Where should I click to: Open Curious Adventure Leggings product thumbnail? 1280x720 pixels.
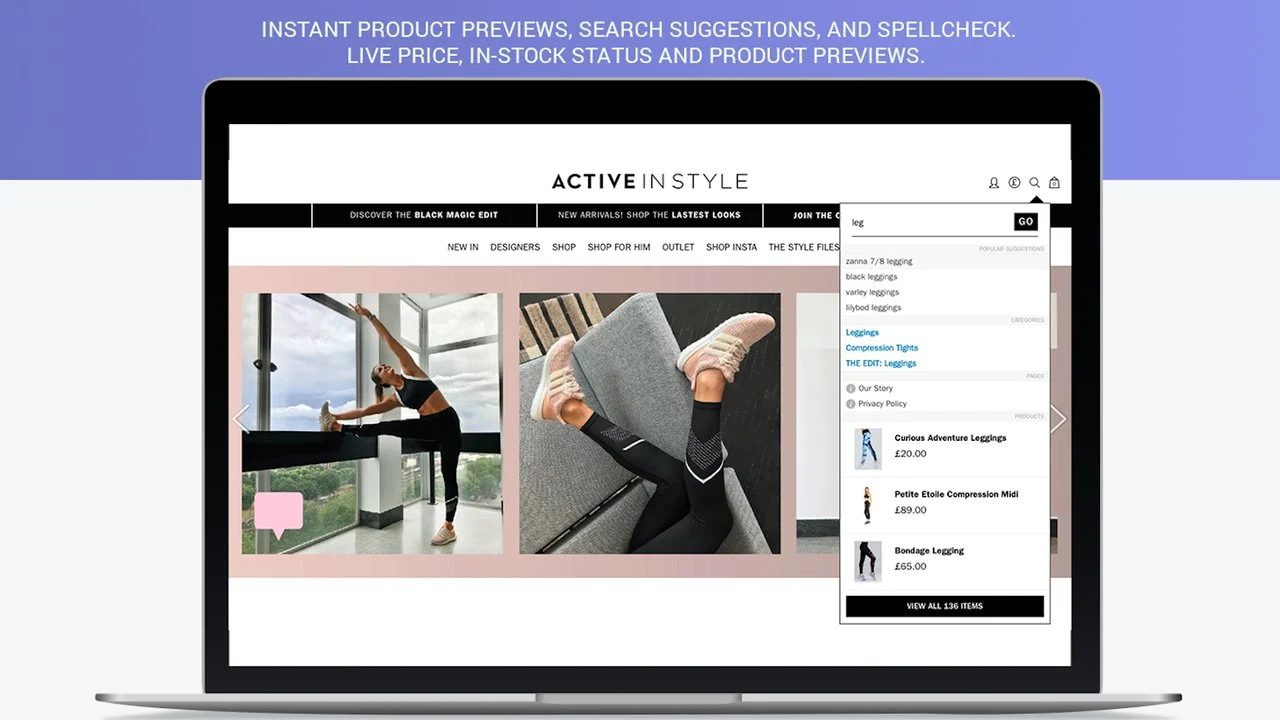867,449
